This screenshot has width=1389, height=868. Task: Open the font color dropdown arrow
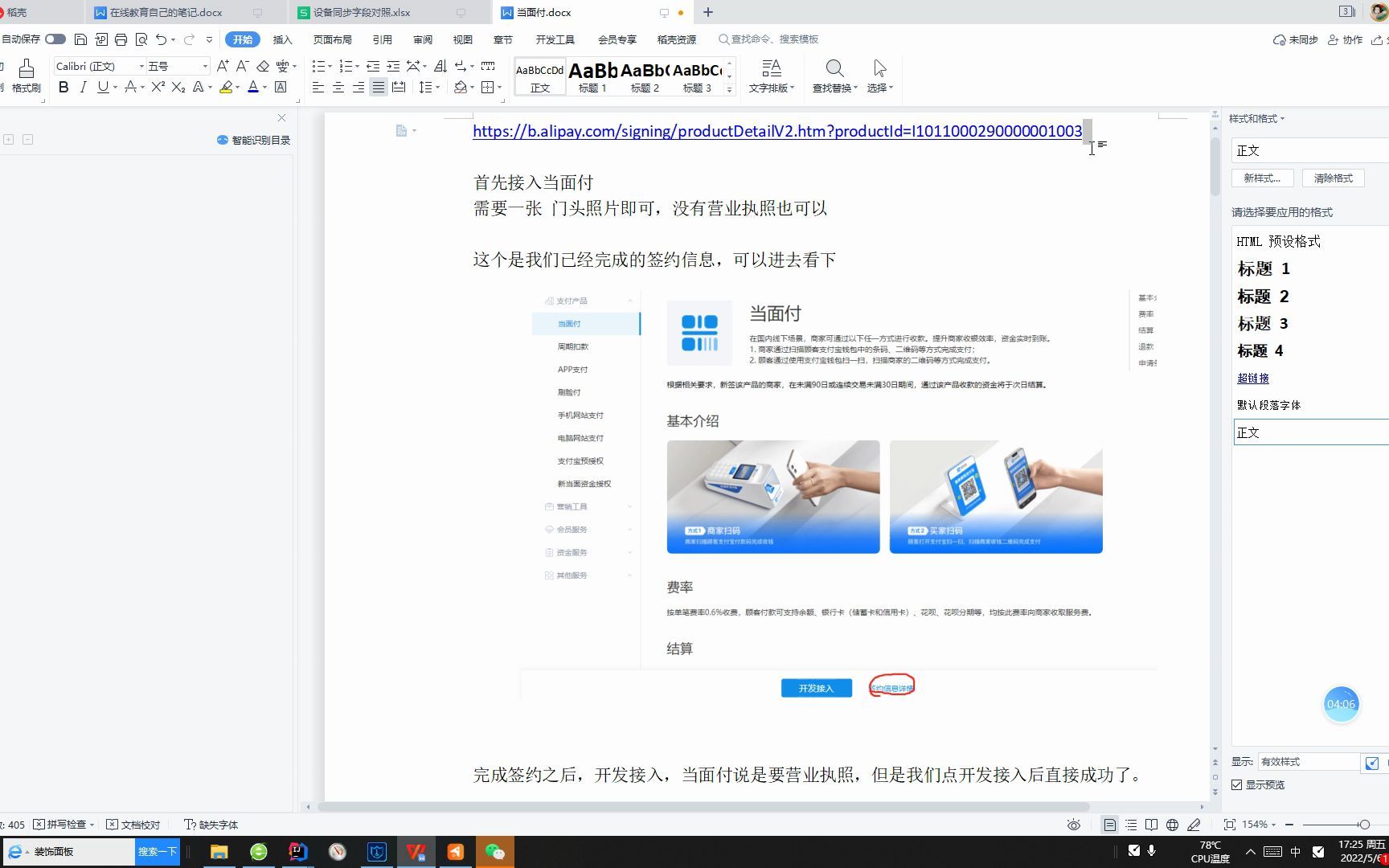264,87
